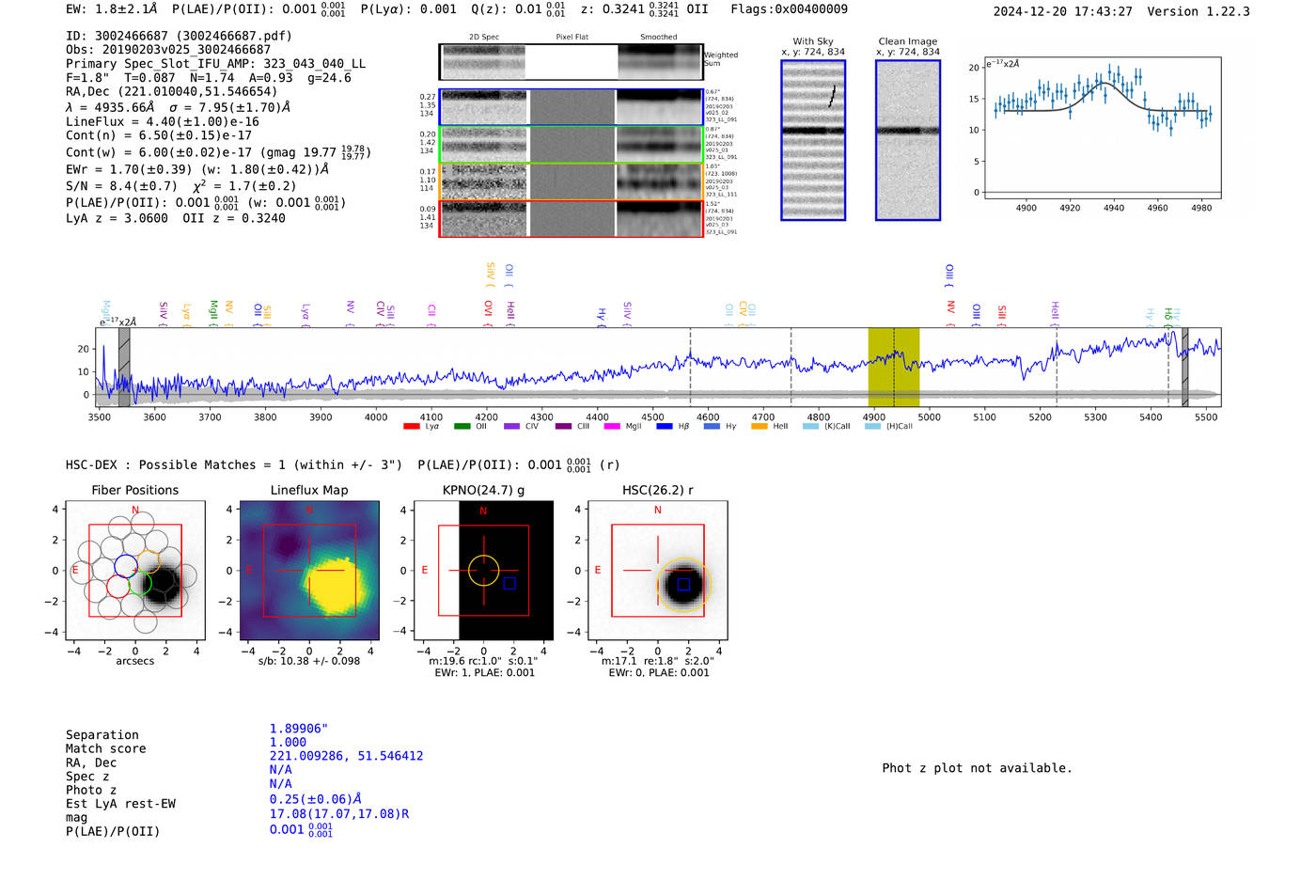Click the EWr = 1.70(±0.39) line
The image size is (1316, 896).
pyautogui.click(x=197, y=169)
